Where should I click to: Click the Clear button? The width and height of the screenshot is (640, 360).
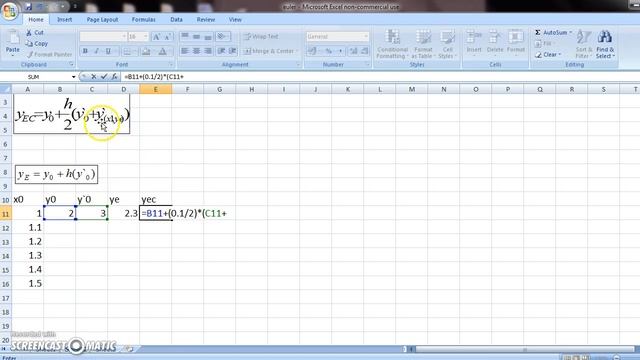click(548, 55)
